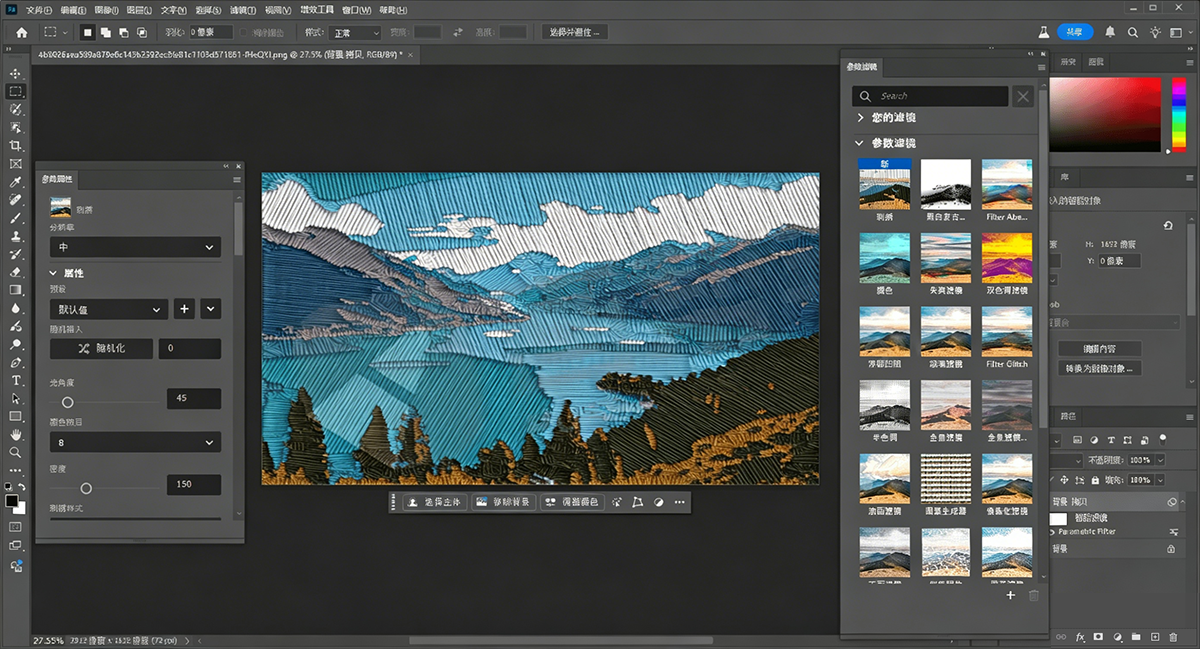Image resolution: width=1200 pixels, height=649 pixels.
Task: Delete layer trash icon in Layers panel
Action: pyautogui.click(x=1174, y=636)
